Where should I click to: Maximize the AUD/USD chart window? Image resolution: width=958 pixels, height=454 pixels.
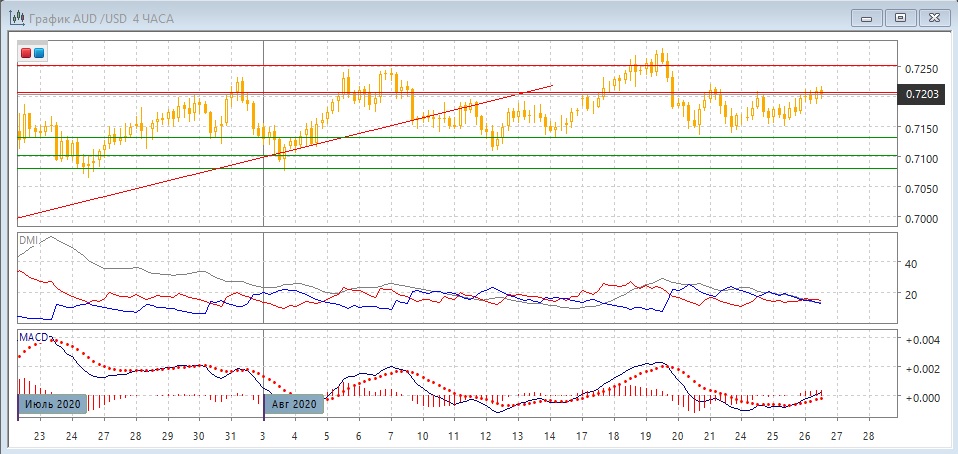point(900,17)
